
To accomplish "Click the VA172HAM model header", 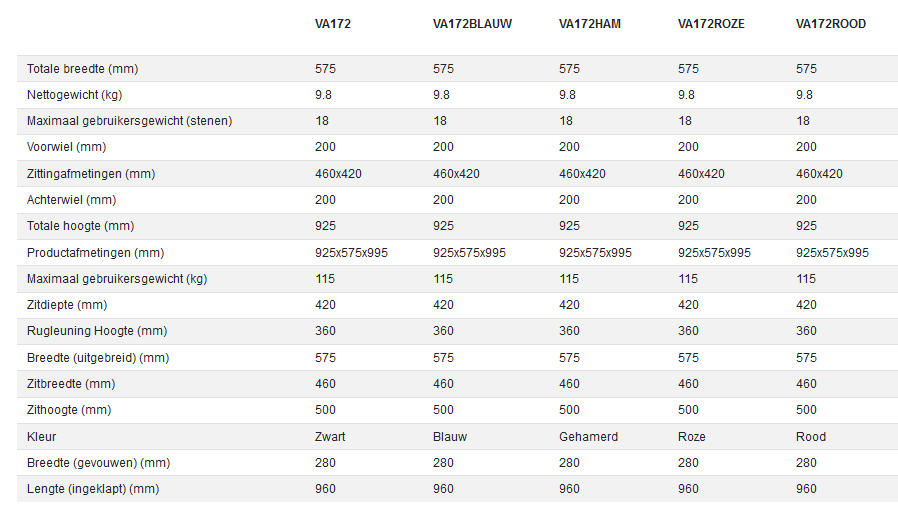I will [x=589, y=24].
